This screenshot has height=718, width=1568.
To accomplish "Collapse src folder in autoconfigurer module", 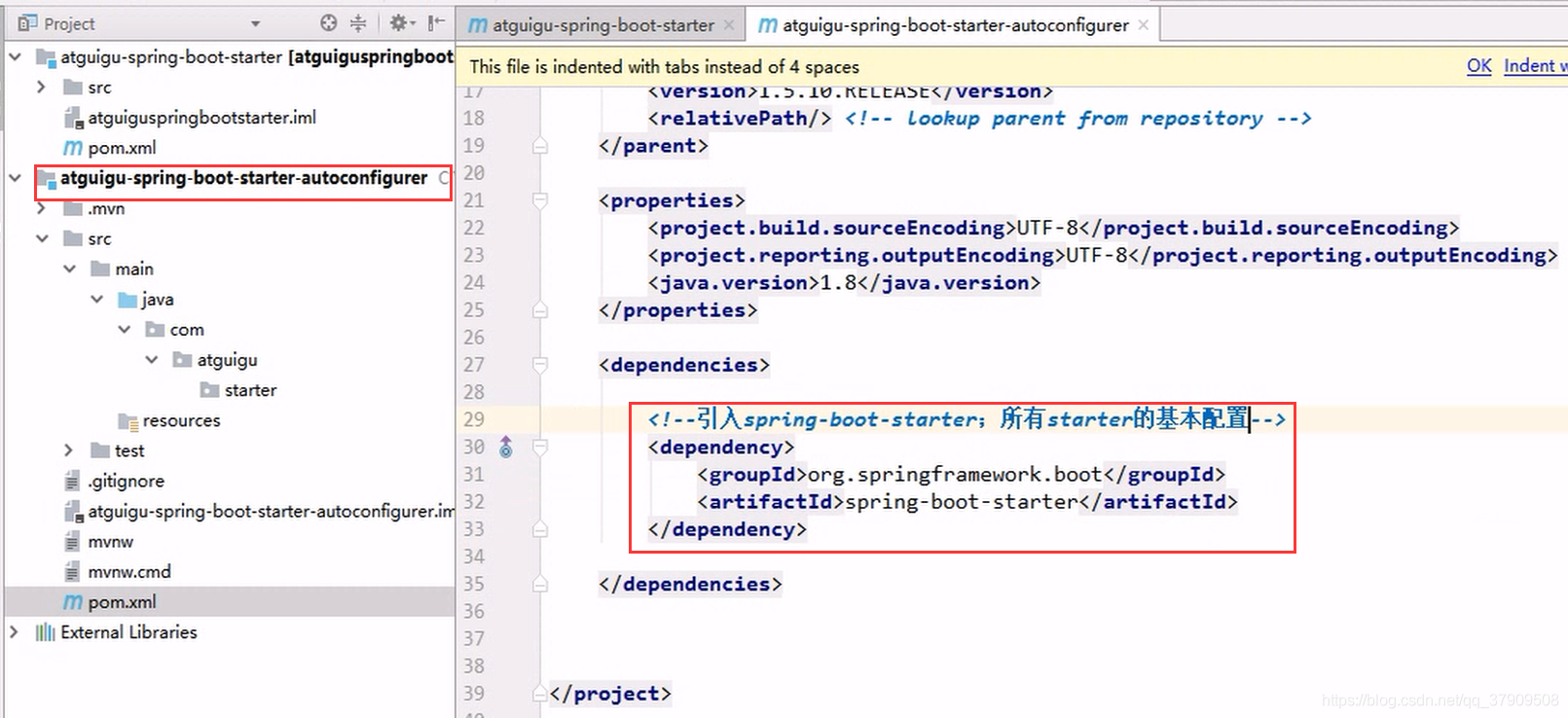I will pyautogui.click(x=42, y=238).
